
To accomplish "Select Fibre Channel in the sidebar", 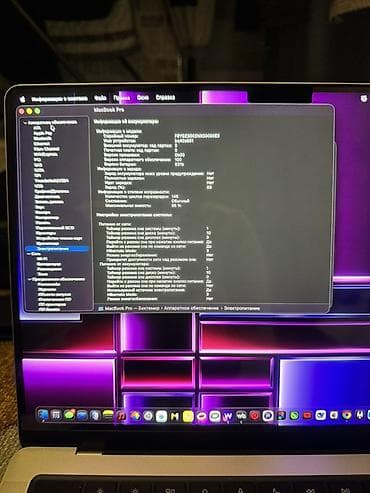I will tap(47, 149).
